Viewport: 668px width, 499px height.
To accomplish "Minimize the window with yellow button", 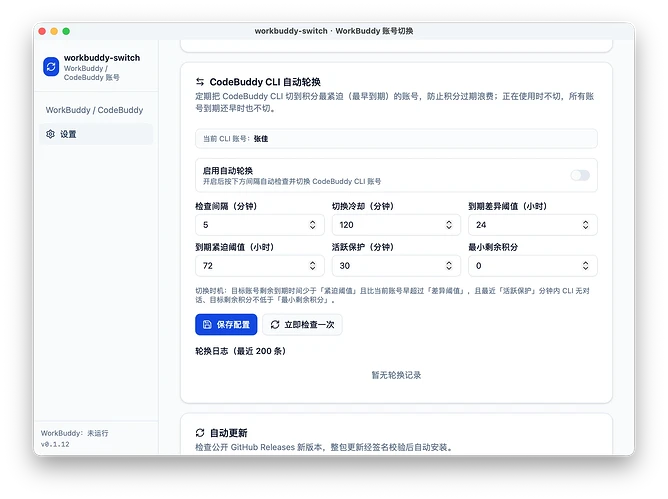I will pos(54,31).
